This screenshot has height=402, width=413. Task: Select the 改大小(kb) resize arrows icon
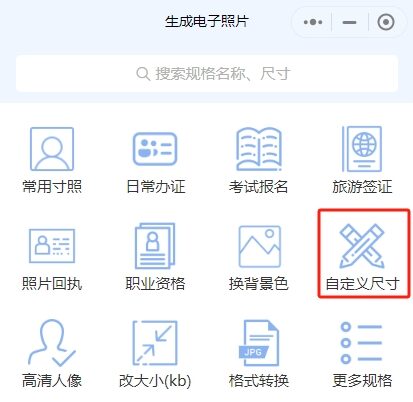155,343
